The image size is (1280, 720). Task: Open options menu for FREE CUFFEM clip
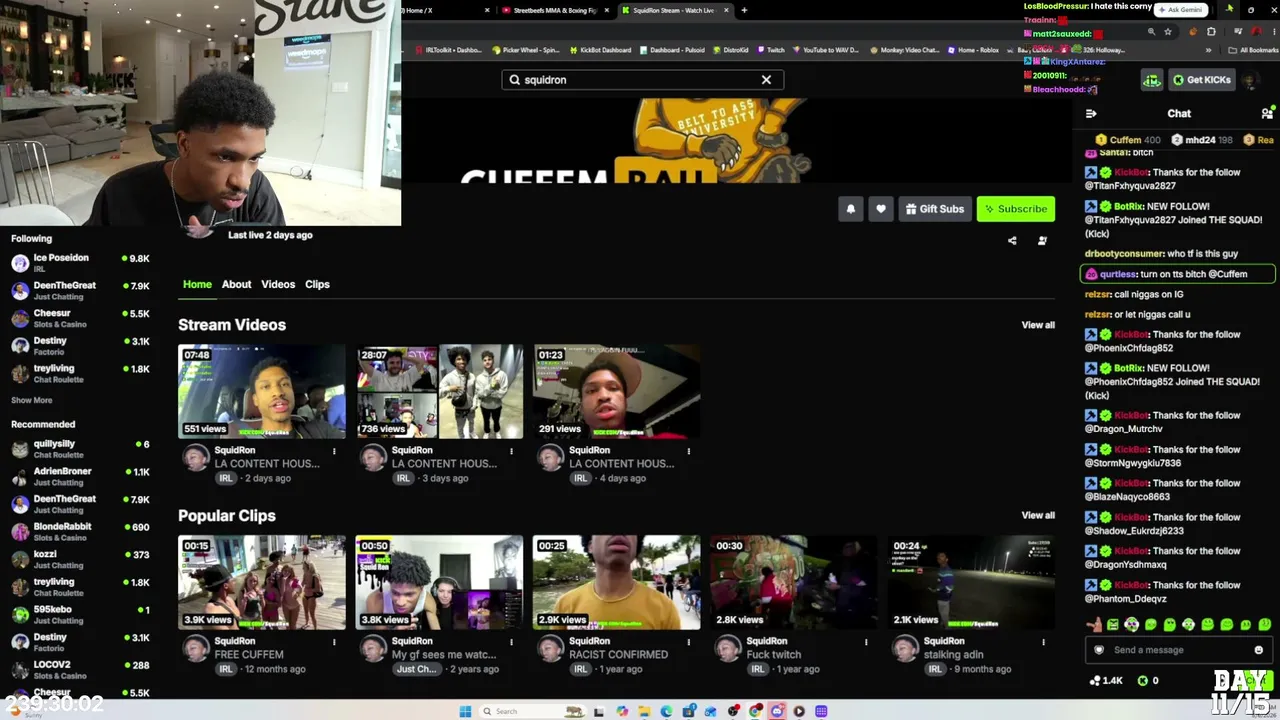[334, 642]
